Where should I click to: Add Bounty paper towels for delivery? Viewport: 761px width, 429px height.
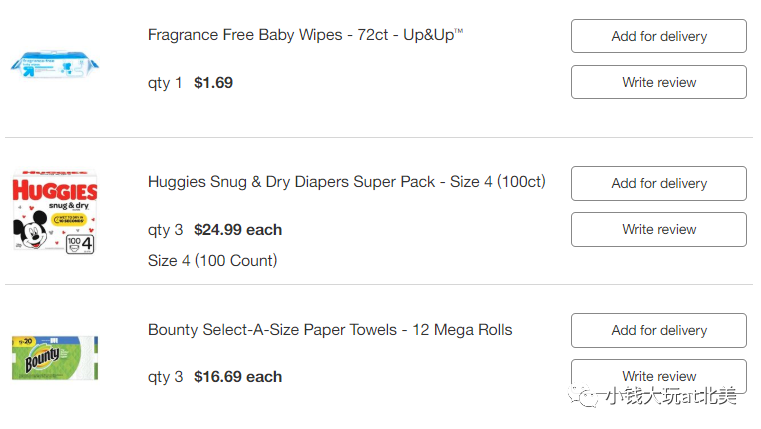[658, 330]
